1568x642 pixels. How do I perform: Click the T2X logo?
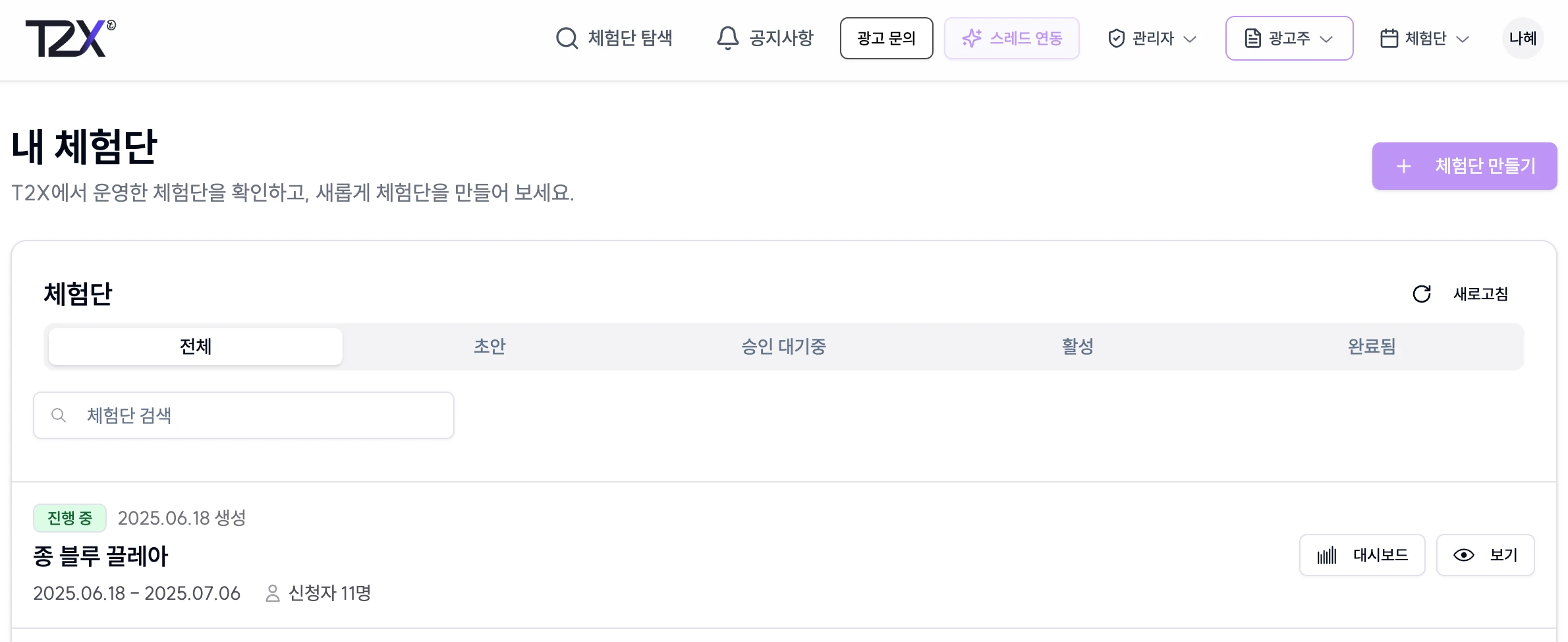coord(70,38)
